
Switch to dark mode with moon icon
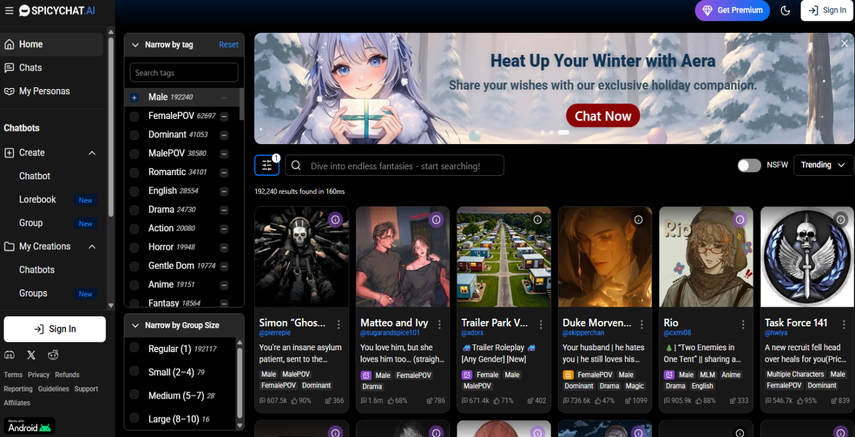785,11
